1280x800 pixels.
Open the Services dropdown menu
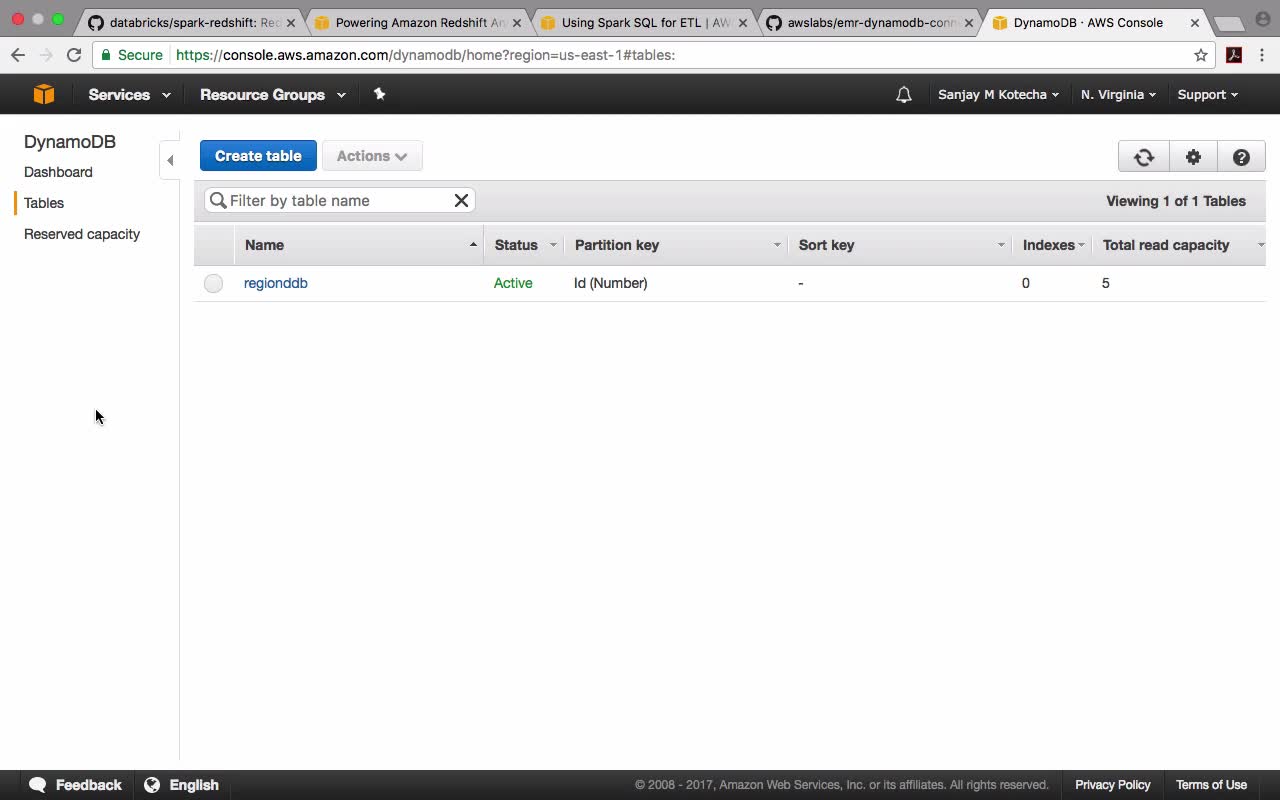coord(129,94)
